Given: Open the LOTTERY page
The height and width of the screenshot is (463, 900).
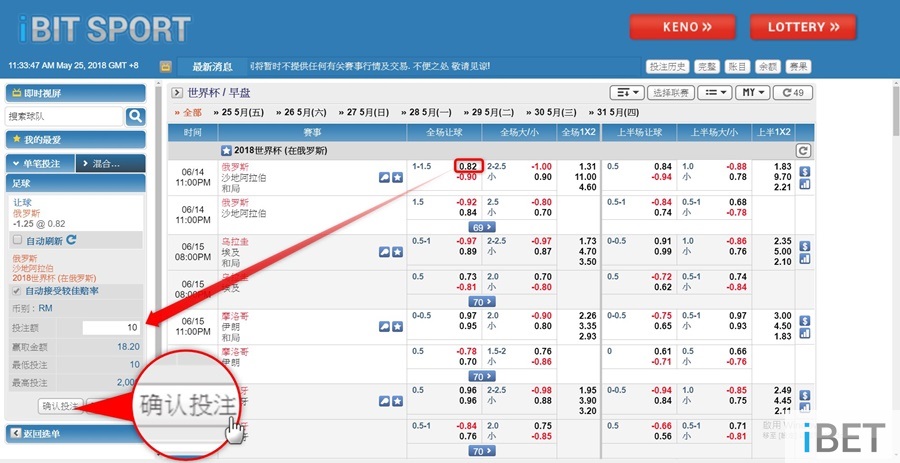Looking at the screenshot, I should 803,27.
